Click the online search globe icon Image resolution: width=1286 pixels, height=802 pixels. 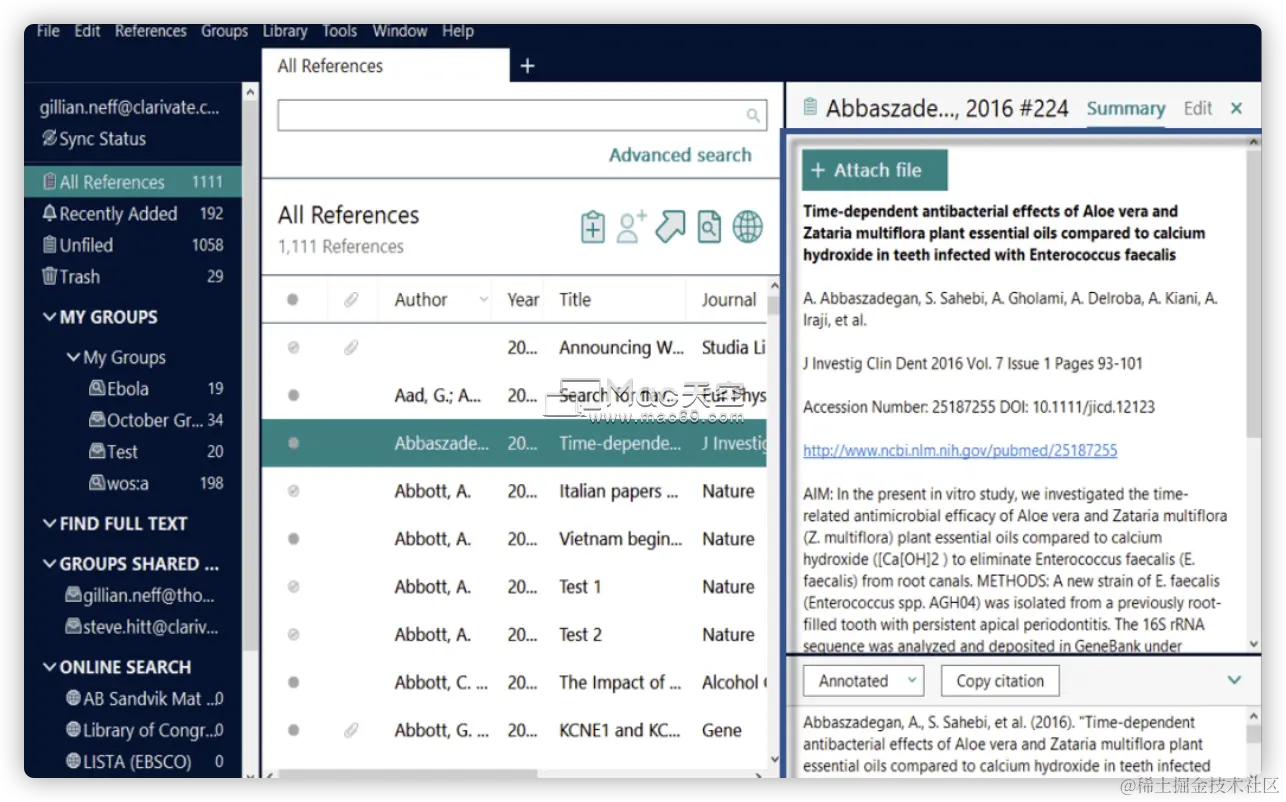pyautogui.click(x=748, y=227)
